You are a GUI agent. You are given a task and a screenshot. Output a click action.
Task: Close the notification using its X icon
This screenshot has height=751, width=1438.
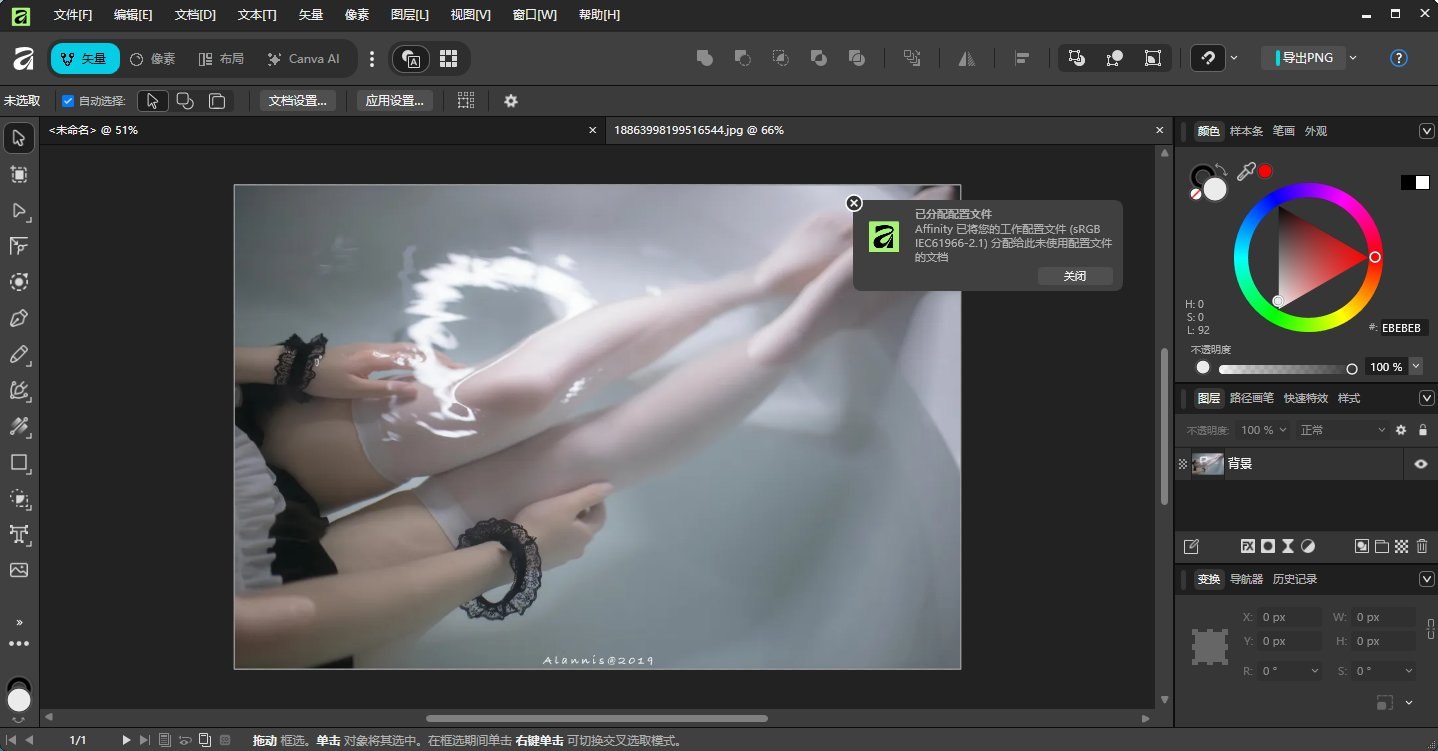tap(854, 203)
